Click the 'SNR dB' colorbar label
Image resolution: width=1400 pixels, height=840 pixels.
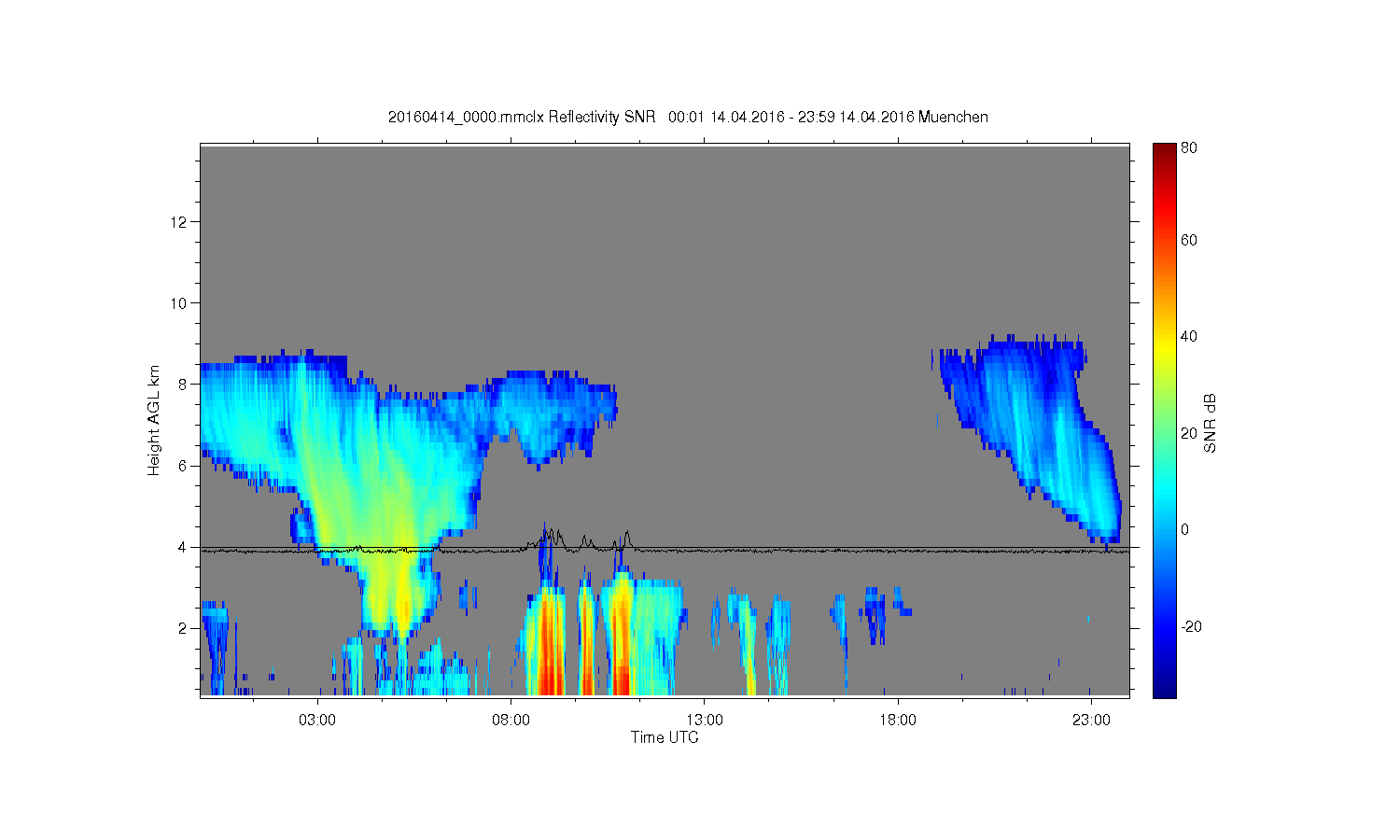[x=1210, y=423]
